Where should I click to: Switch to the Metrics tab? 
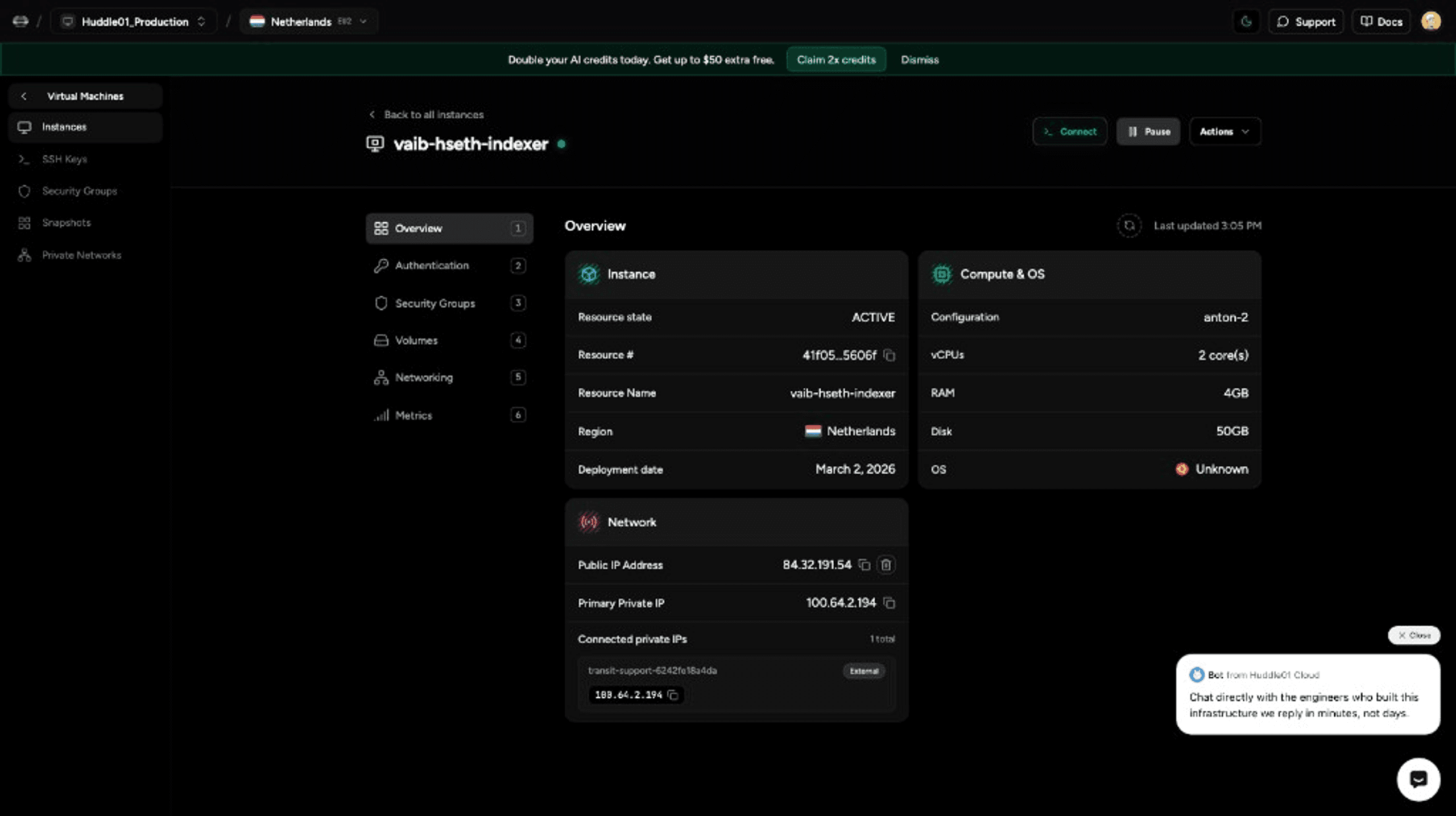[x=449, y=415]
